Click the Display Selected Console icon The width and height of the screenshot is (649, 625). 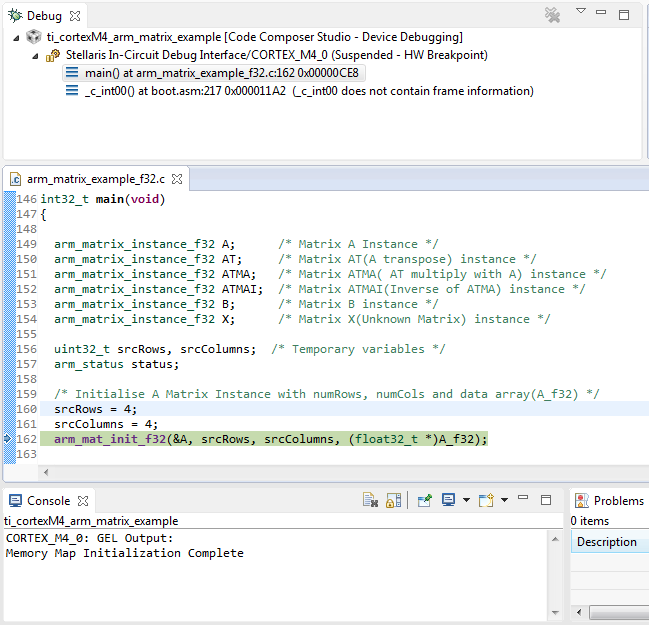449,500
